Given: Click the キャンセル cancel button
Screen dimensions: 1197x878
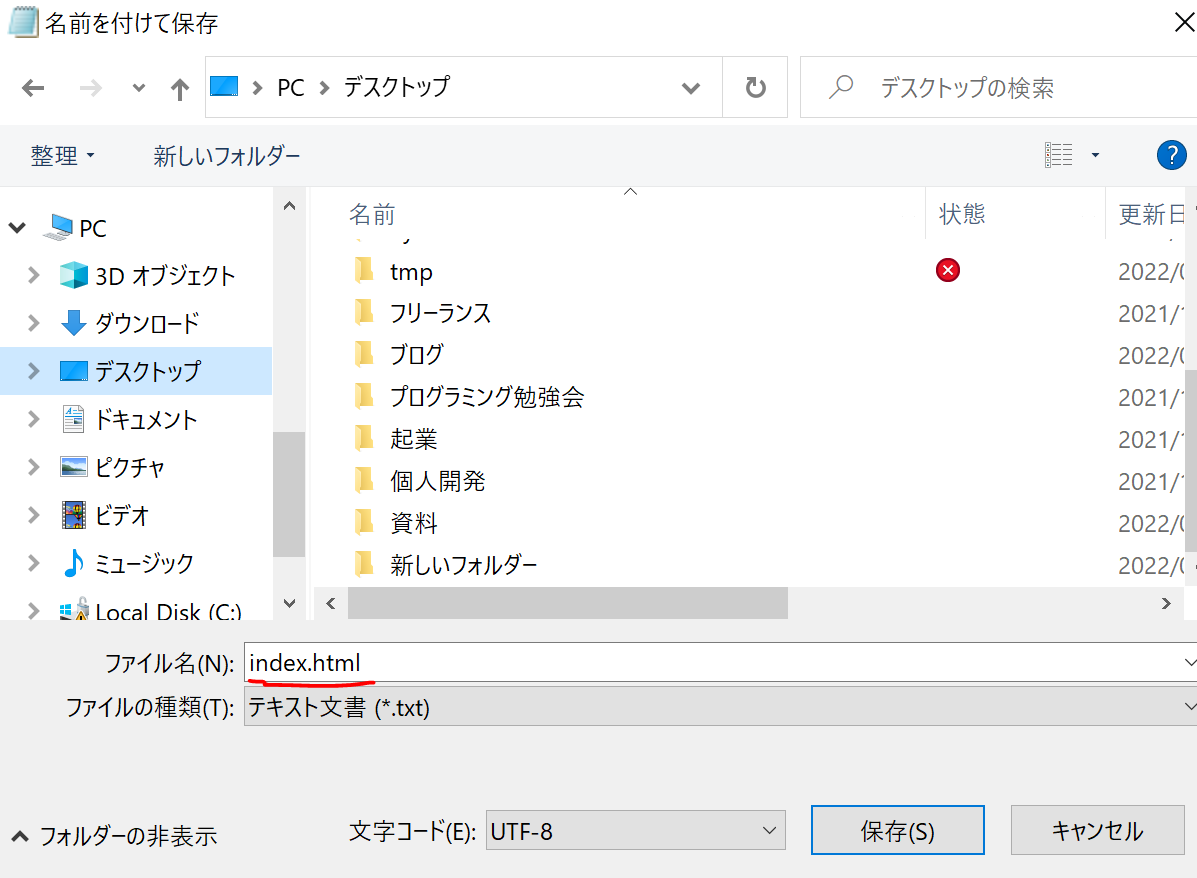Looking at the screenshot, I should [x=1097, y=830].
